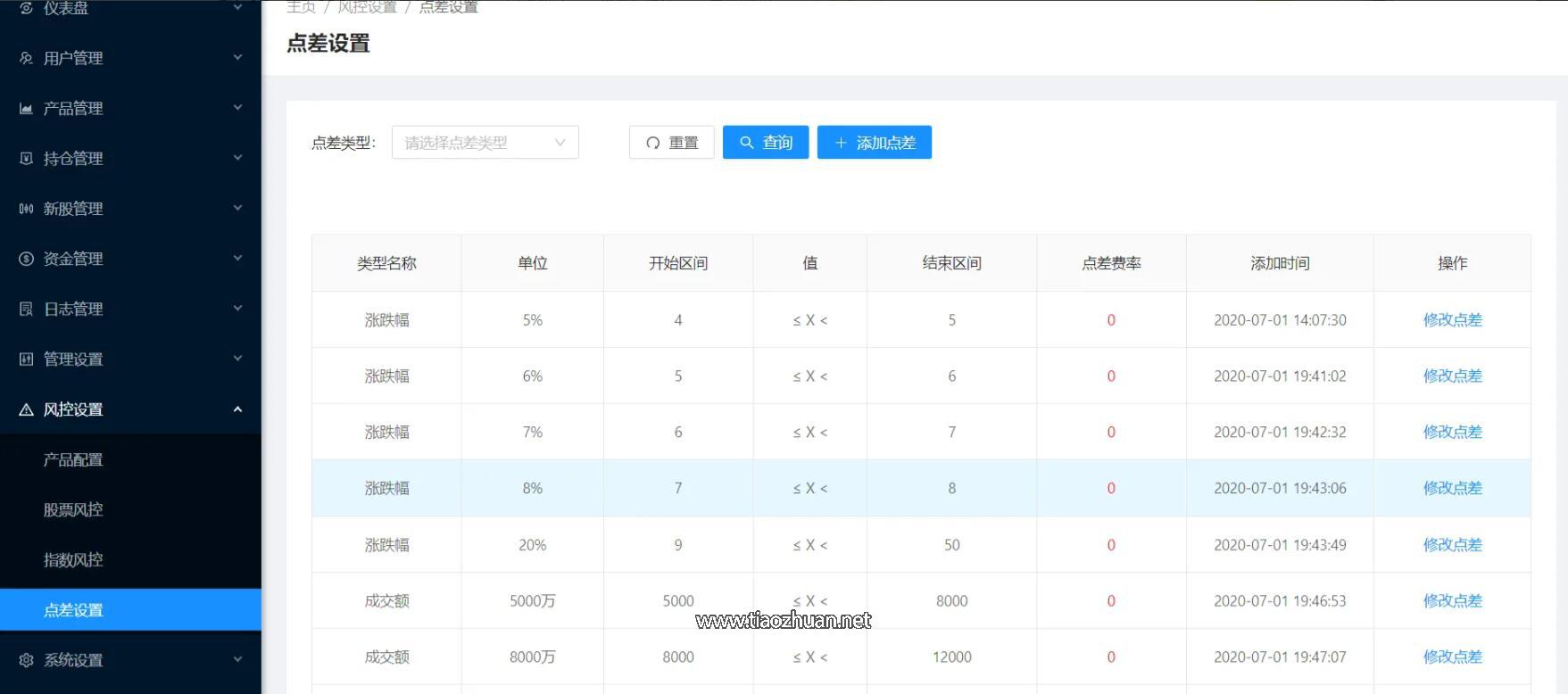Click the 操作 column header
The height and width of the screenshot is (694, 1568).
tap(1452, 263)
